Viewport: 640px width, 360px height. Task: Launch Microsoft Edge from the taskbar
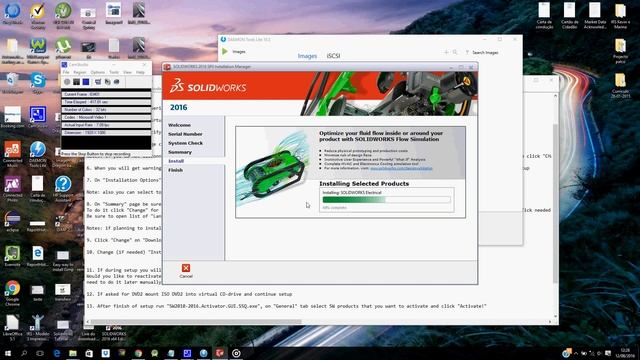pyautogui.click(x=57, y=353)
